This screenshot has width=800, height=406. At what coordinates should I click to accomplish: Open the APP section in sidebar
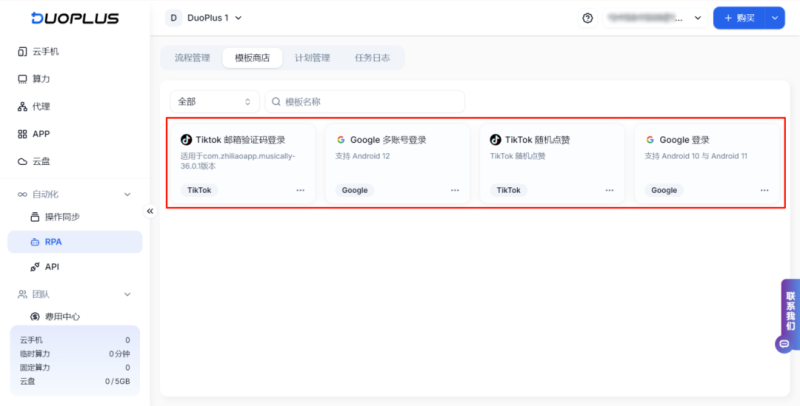[40, 133]
